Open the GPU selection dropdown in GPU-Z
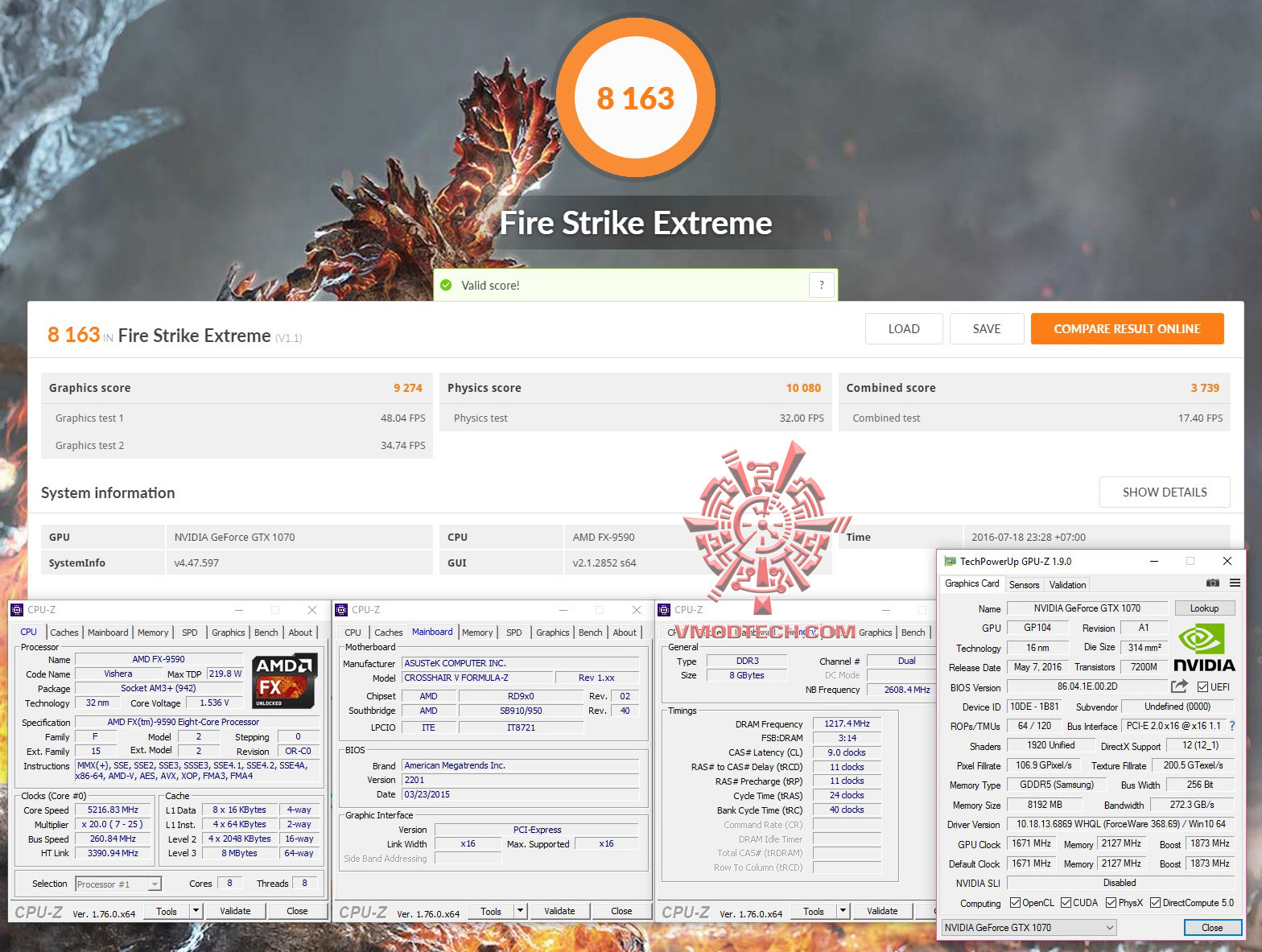 tap(1029, 927)
